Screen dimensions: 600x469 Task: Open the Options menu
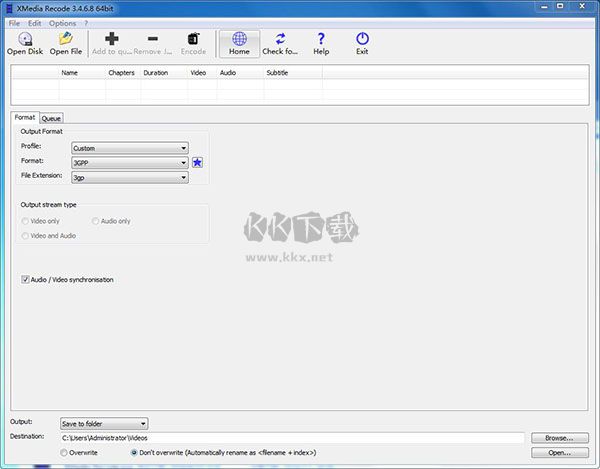pyautogui.click(x=62, y=22)
